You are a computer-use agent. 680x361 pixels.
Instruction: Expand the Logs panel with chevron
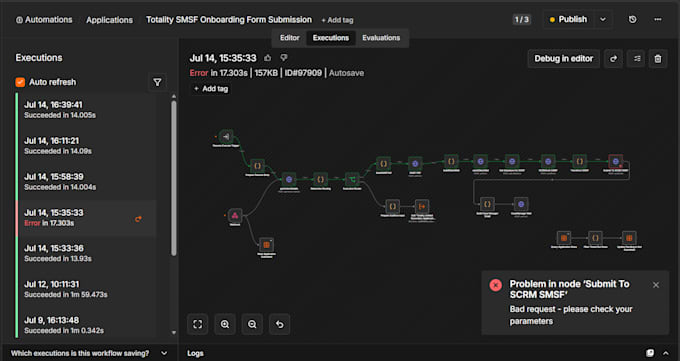click(666, 353)
